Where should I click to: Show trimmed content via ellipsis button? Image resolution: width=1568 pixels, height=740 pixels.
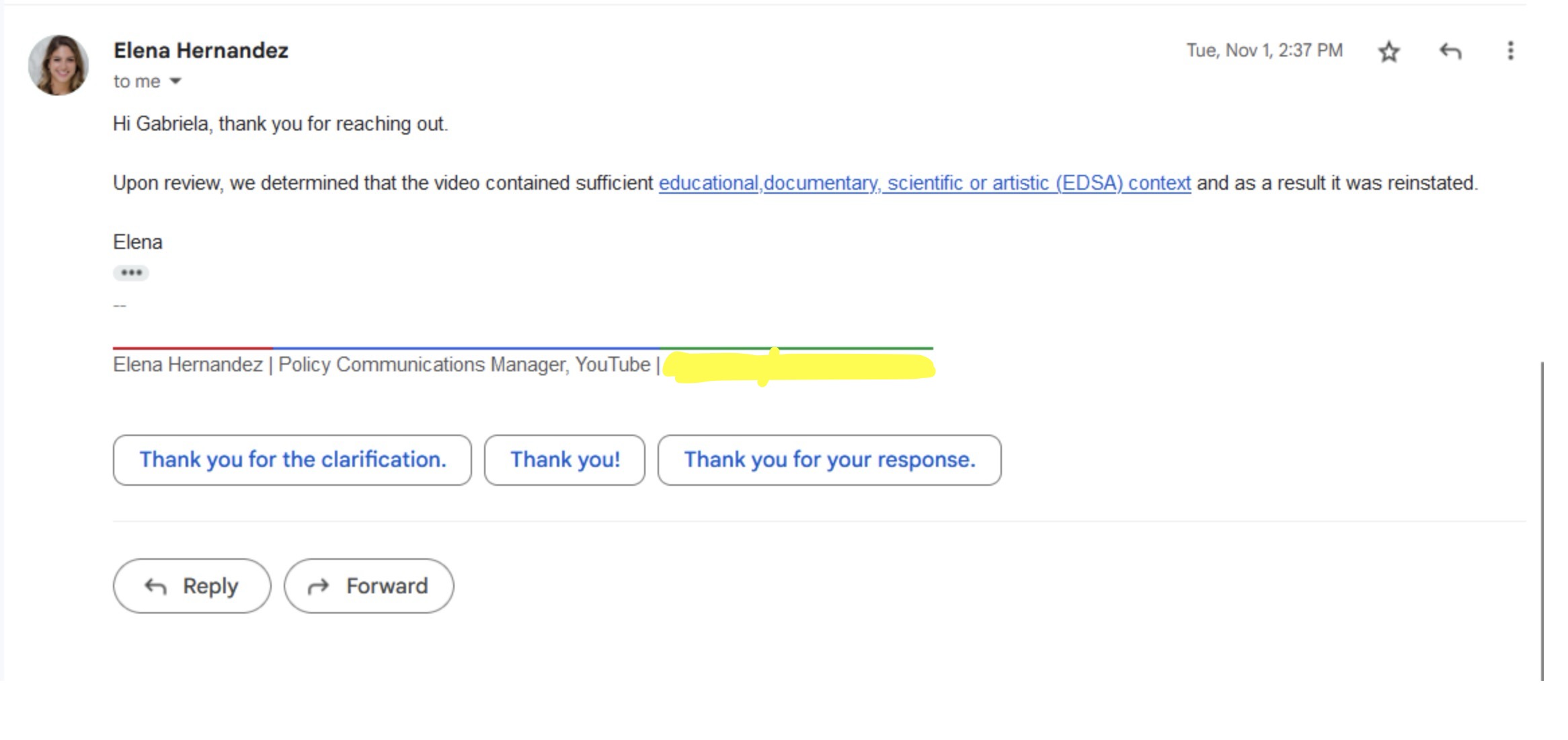tap(131, 272)
